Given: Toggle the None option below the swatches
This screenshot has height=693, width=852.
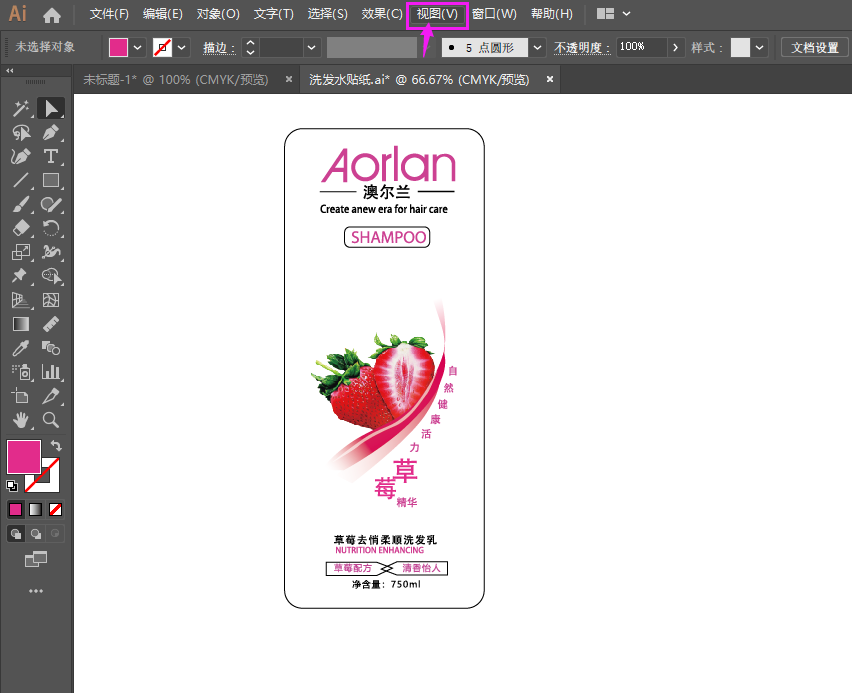Looking at the screenshot, I should pos(56,509).
